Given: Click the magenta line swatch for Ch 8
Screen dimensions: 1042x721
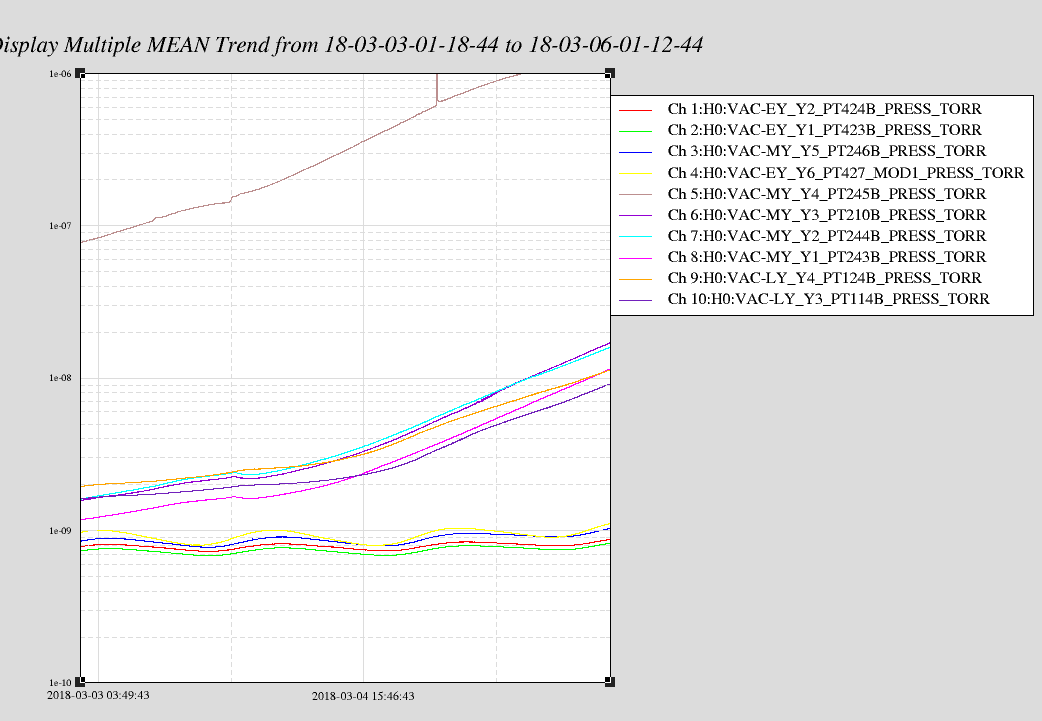Looking at the screenshot, I should (x=635, y=258).
